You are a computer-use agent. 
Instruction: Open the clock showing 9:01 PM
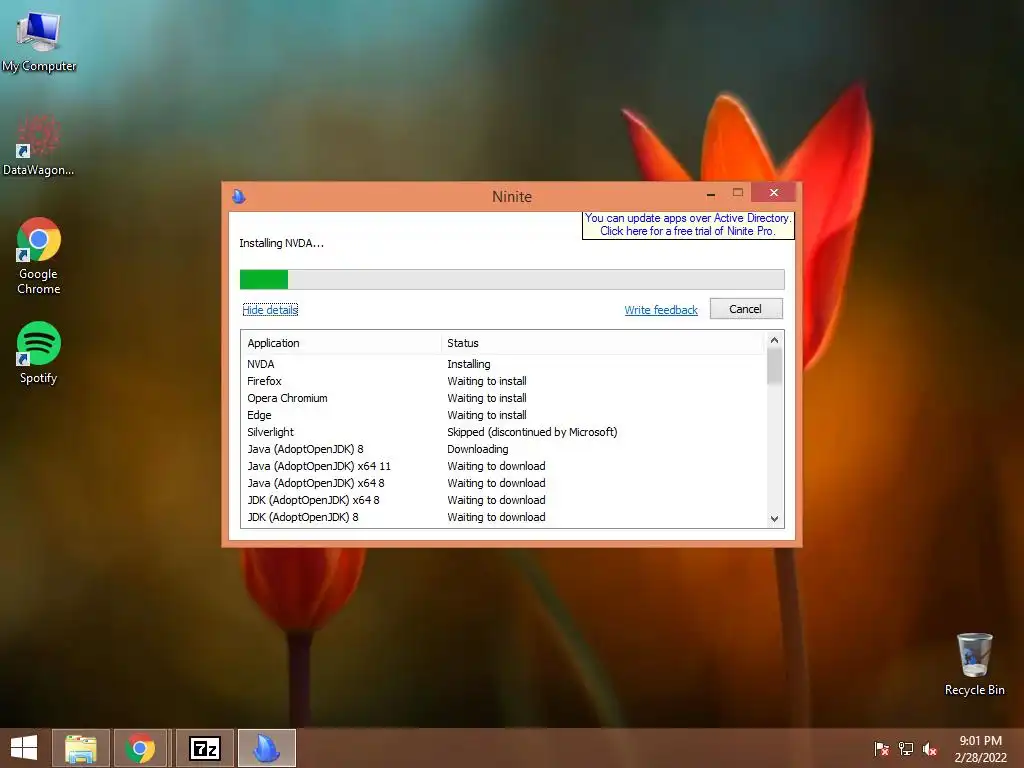pos(980,748)
